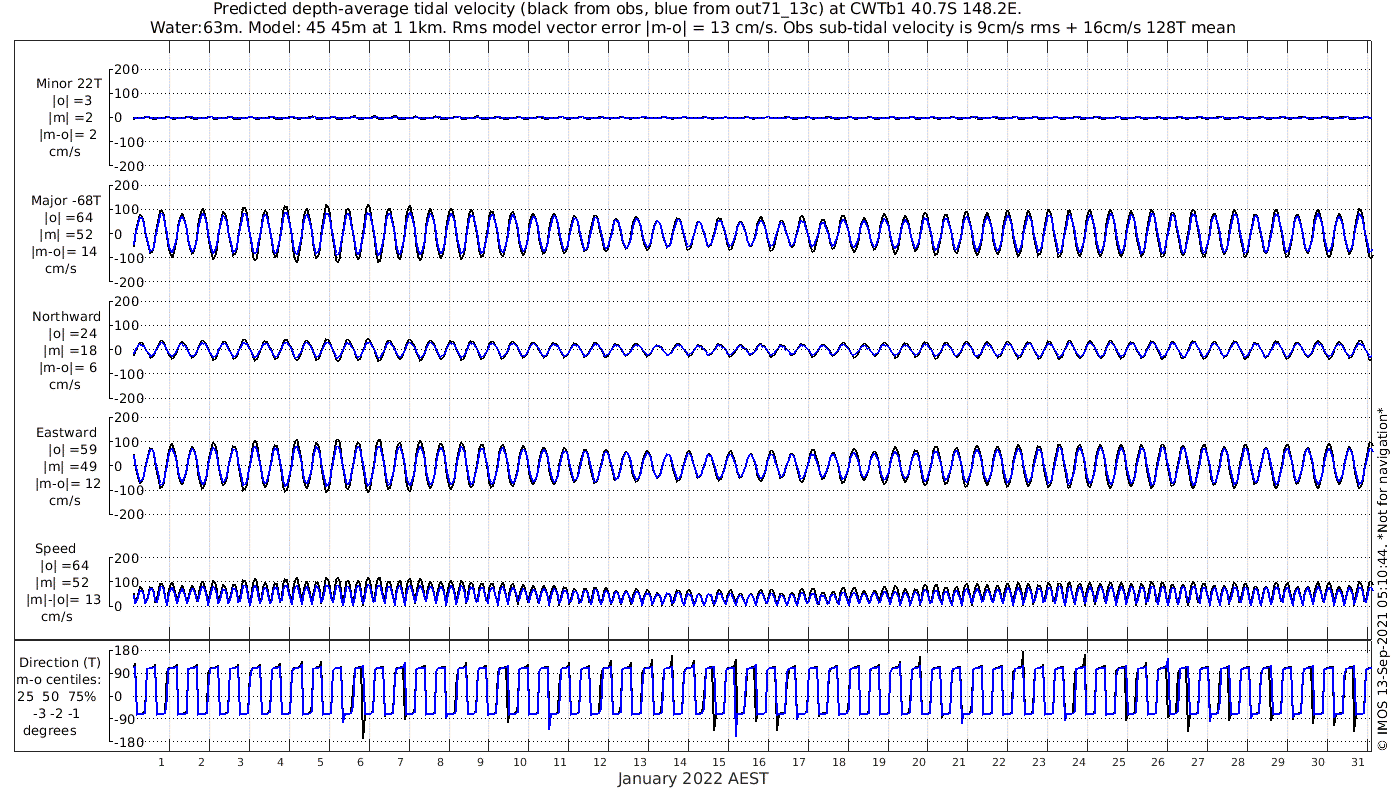Click '|m|-|o|= 13' in the Speed panel
This screenshot has width=1400, height=800.
[x=64, y=600]
